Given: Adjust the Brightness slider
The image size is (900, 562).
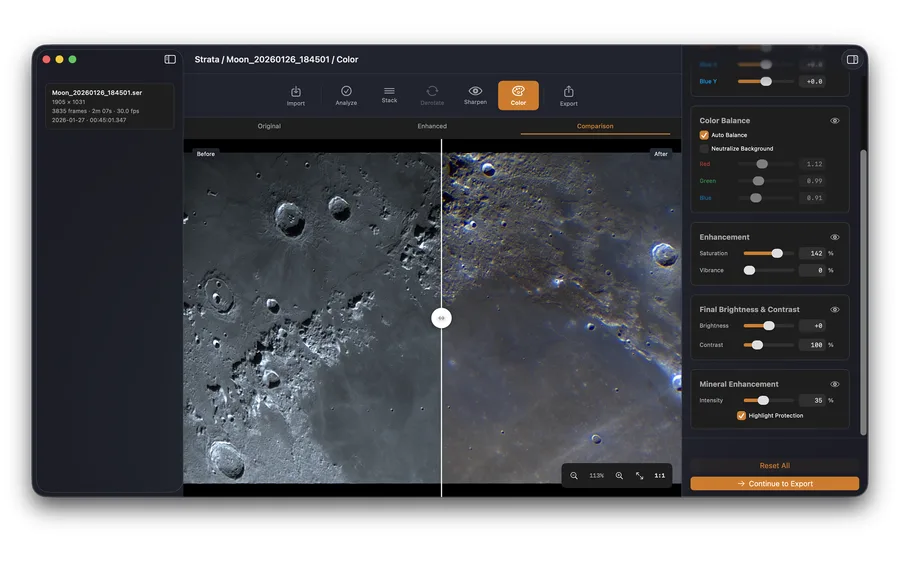Looking at the screenshot, I should pos(768,326).
